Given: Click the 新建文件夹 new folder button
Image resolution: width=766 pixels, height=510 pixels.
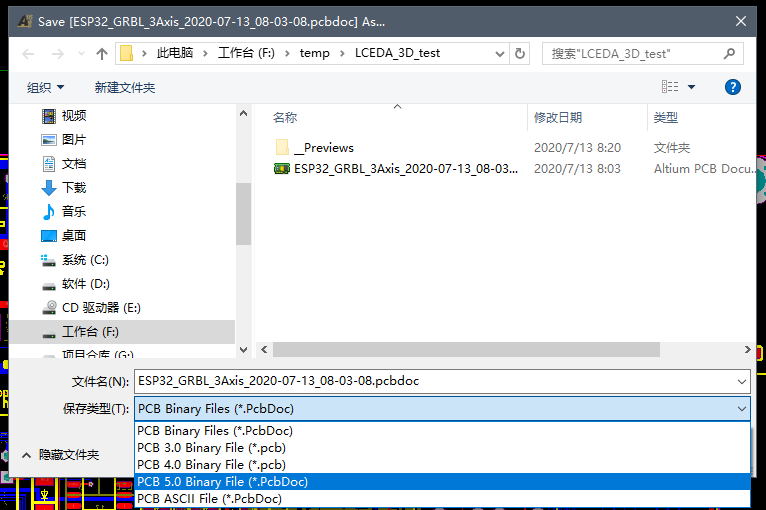Looking at the screenshot, I should coord(125,87).
